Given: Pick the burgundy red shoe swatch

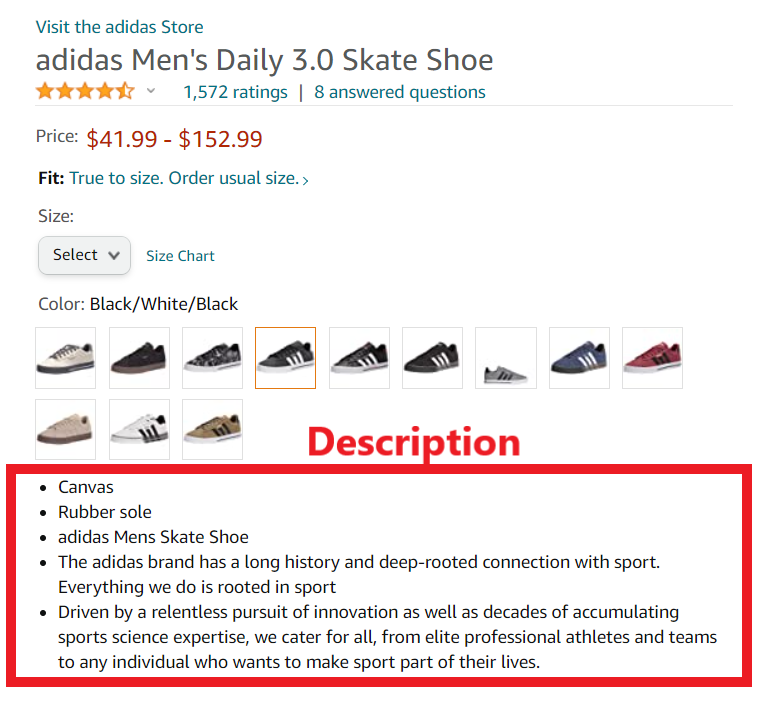Looking at the screenshot, I should coord(652,358).
